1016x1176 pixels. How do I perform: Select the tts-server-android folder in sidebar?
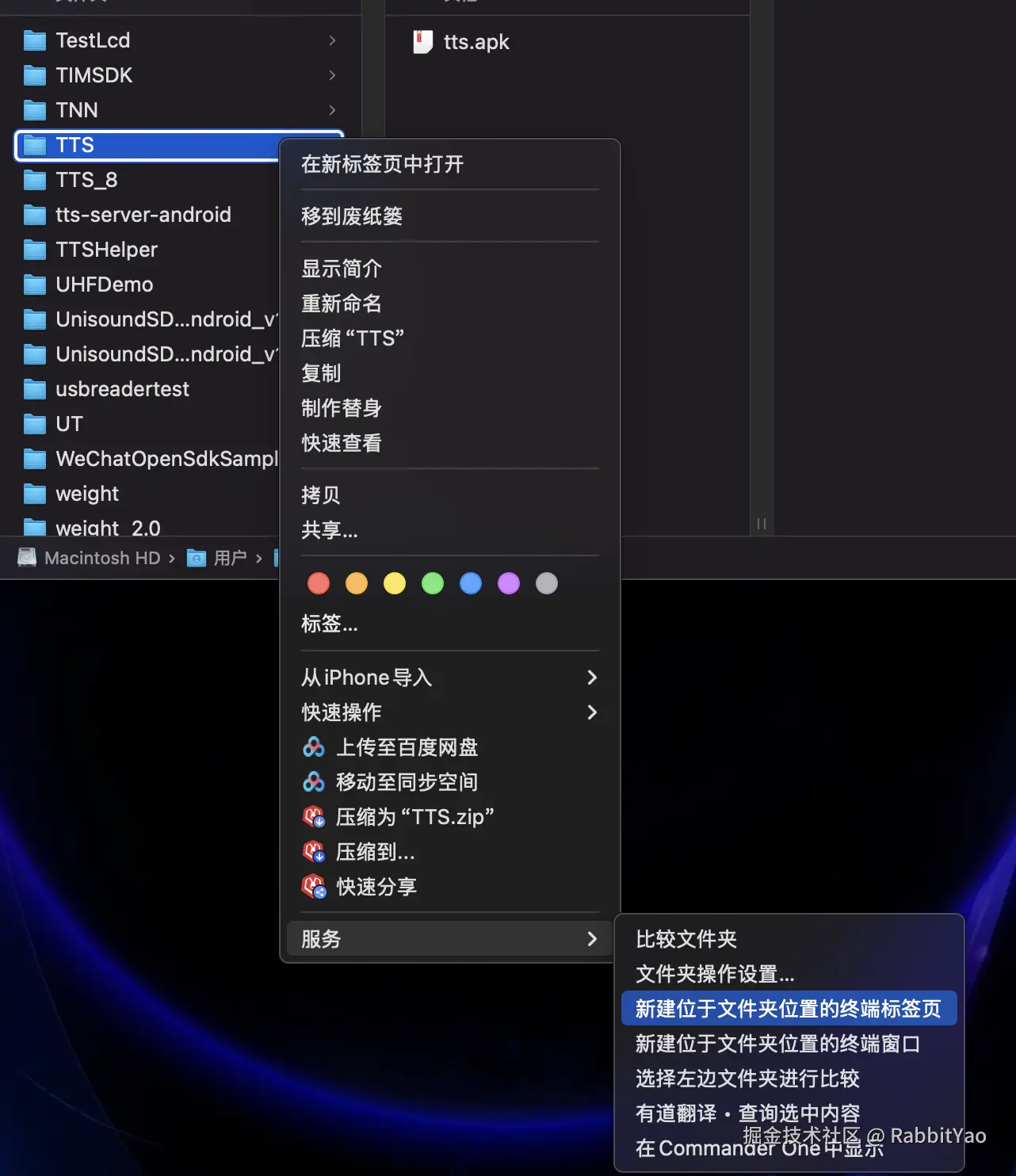pyautogui.click(x=143, y=215)
